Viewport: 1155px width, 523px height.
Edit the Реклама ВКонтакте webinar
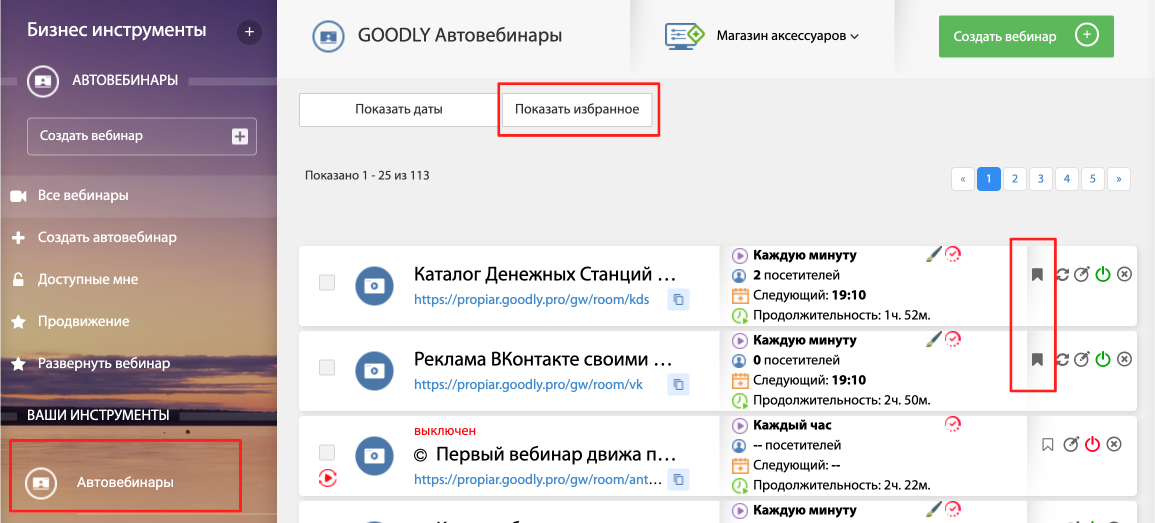pyautogui.click(x=1081, y=359)
